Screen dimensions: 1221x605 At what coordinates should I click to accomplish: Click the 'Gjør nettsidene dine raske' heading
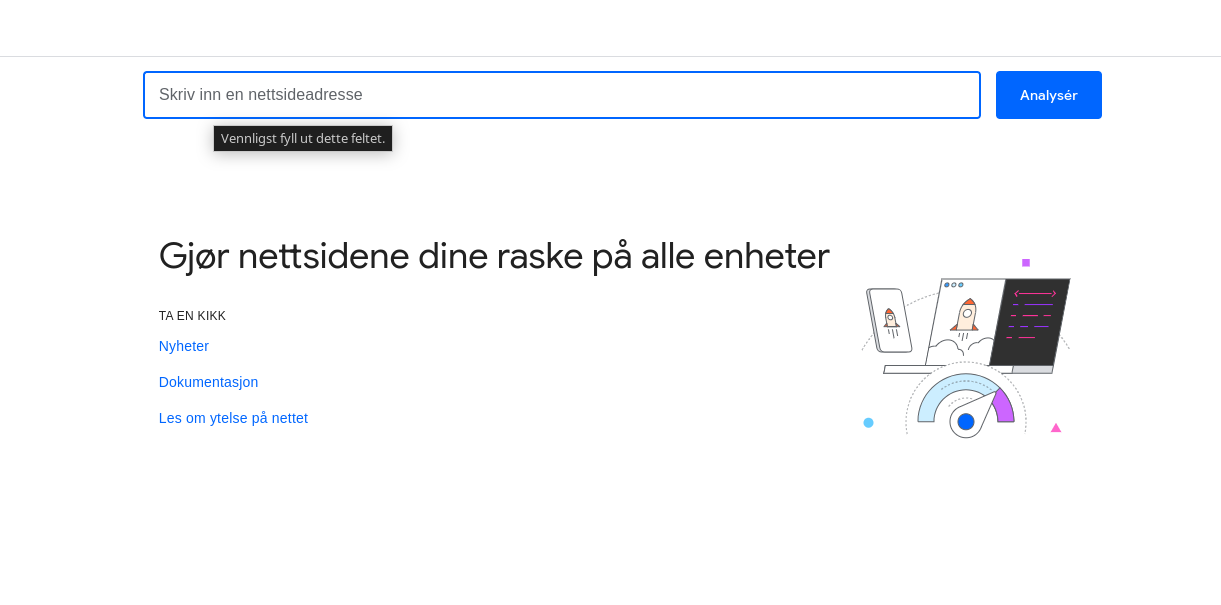494,256
